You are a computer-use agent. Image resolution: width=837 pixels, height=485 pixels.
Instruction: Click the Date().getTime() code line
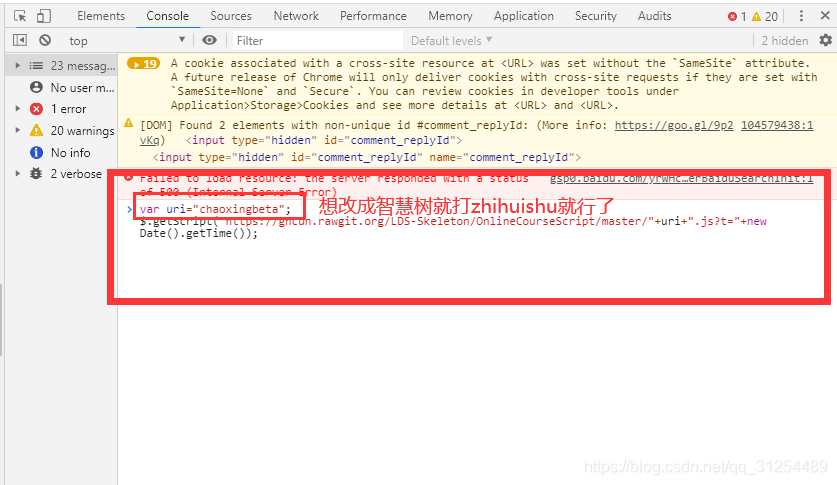199,233
